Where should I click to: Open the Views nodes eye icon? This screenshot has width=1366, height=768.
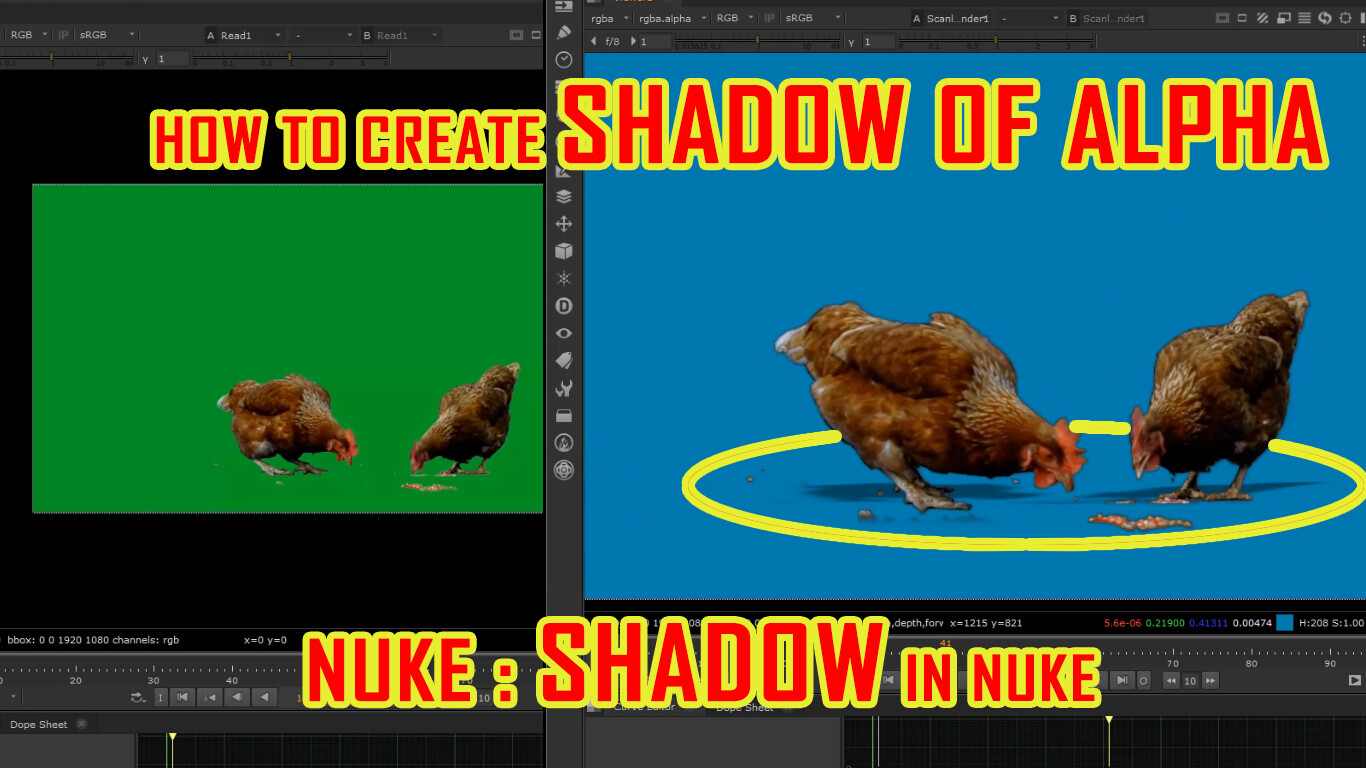pos(564,333)
